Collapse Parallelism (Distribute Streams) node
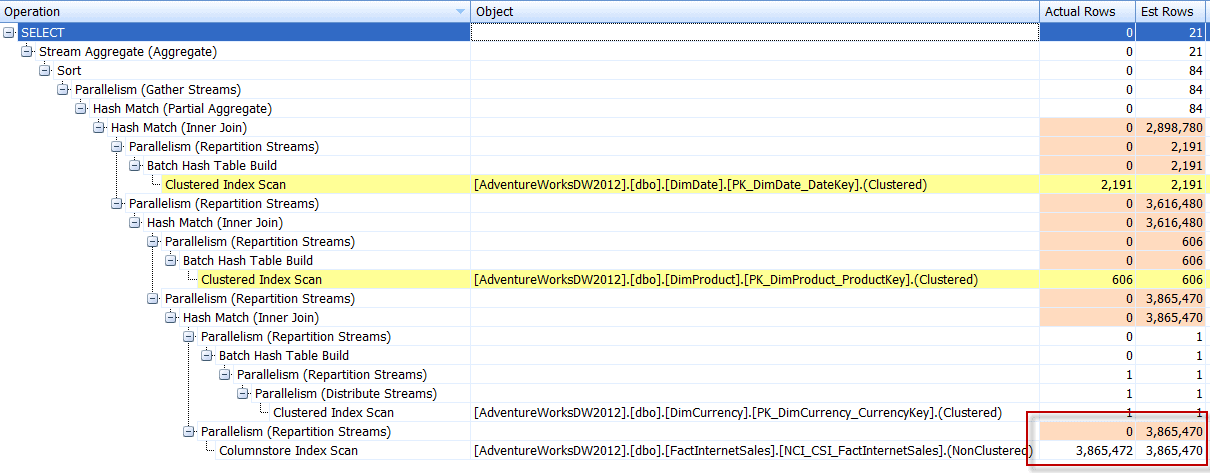The width and height of the screenshot is (1210, 473). pyautogui.click(x=243, y=393)
